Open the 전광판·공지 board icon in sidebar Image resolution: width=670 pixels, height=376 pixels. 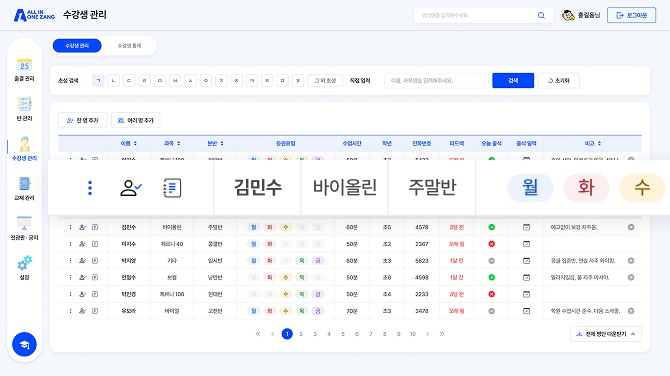[x=24, y=223]
